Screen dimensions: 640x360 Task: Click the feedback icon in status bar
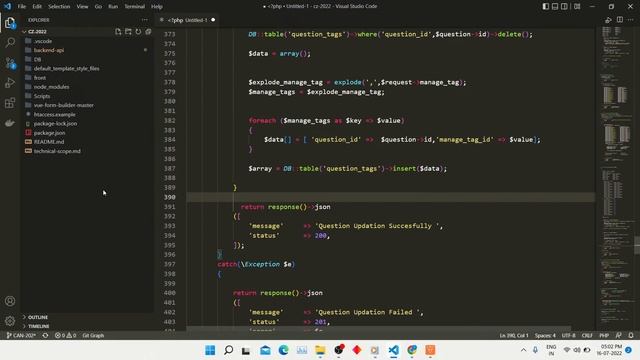tap(619, 336)
